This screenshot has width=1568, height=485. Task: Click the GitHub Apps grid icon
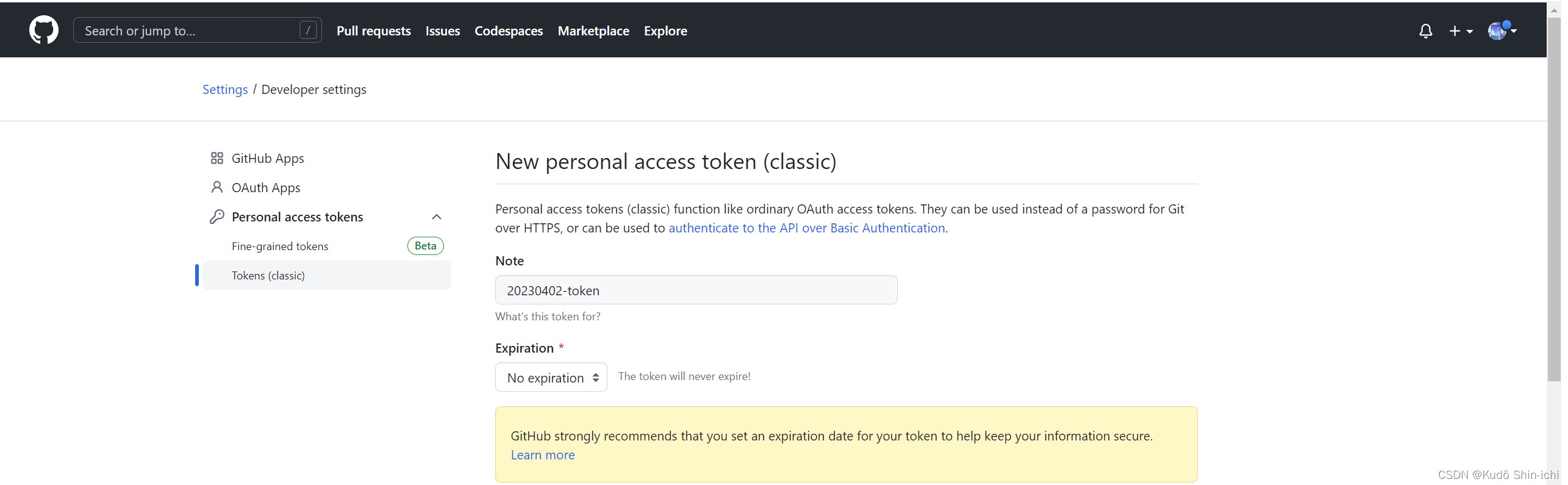[x=217, y=158]
